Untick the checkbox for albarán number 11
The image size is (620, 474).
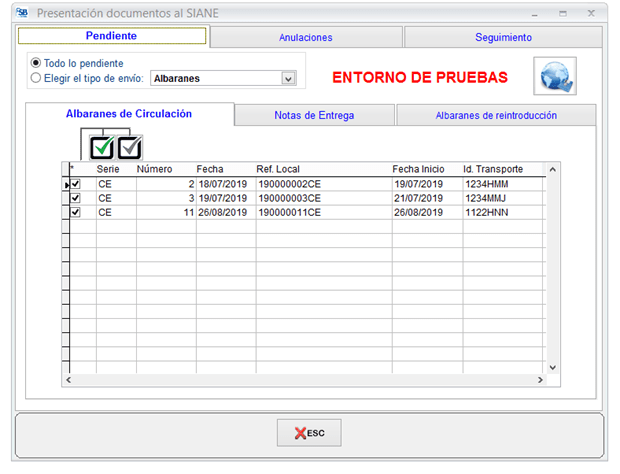click(x=76, y=212)
